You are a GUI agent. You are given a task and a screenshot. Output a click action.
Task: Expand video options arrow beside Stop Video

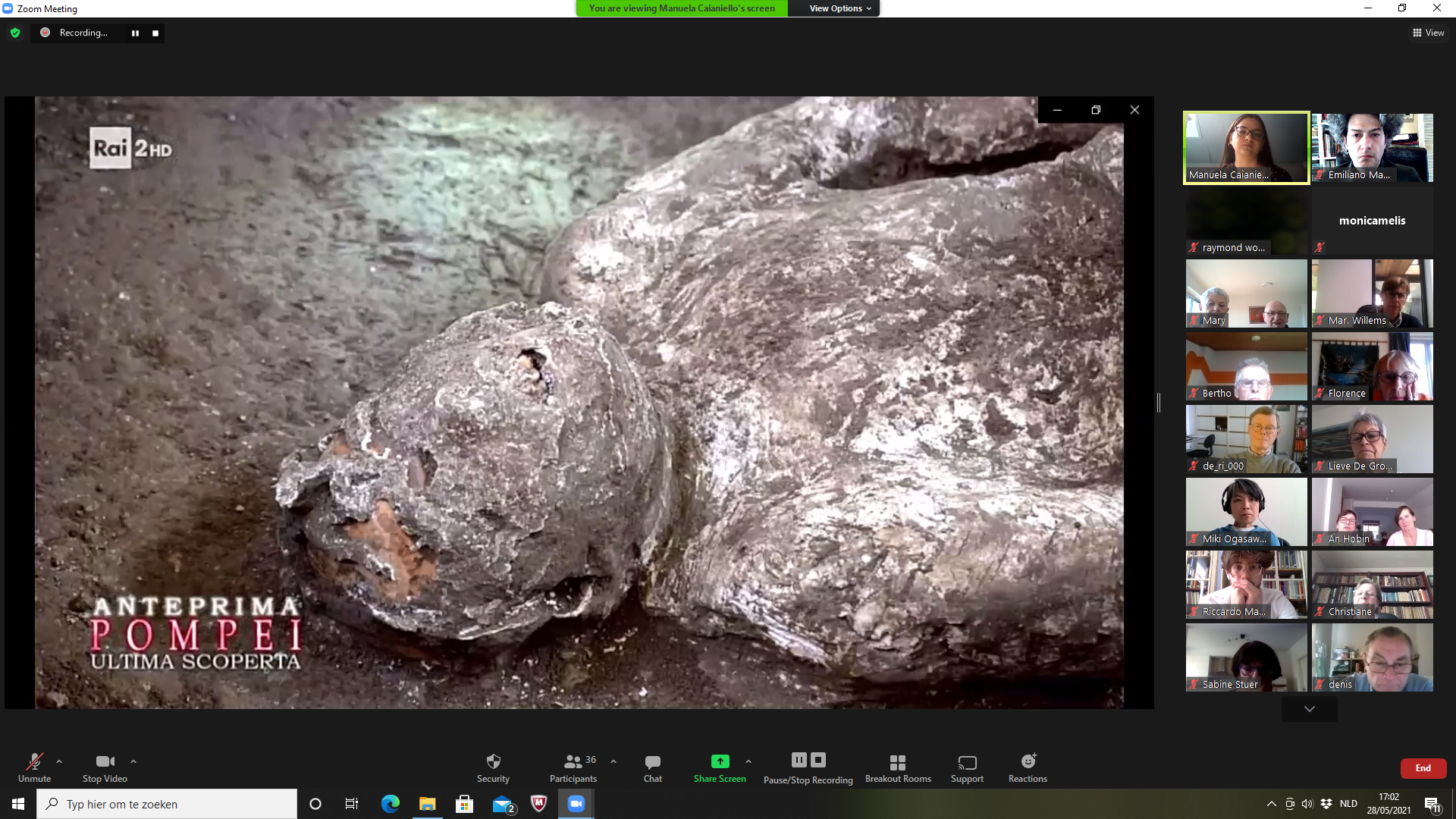click(133, 761)
